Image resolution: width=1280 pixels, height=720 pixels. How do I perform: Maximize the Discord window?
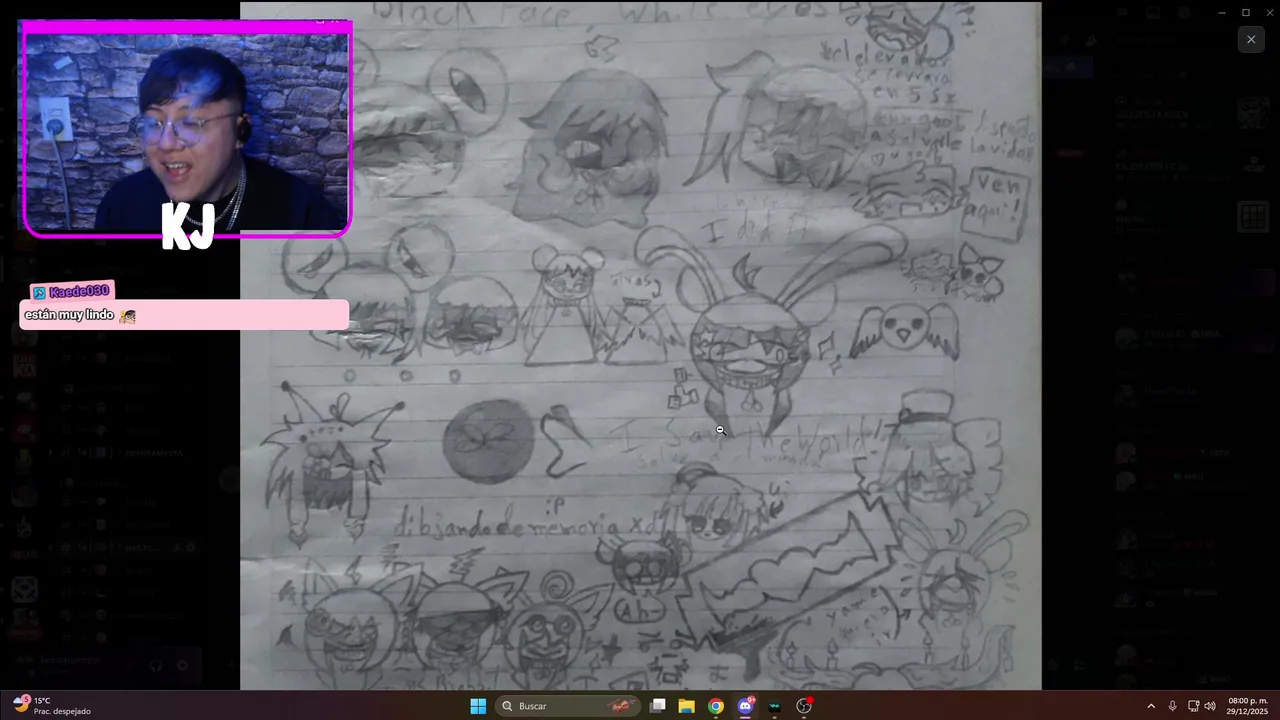[x=1246, y=12]
